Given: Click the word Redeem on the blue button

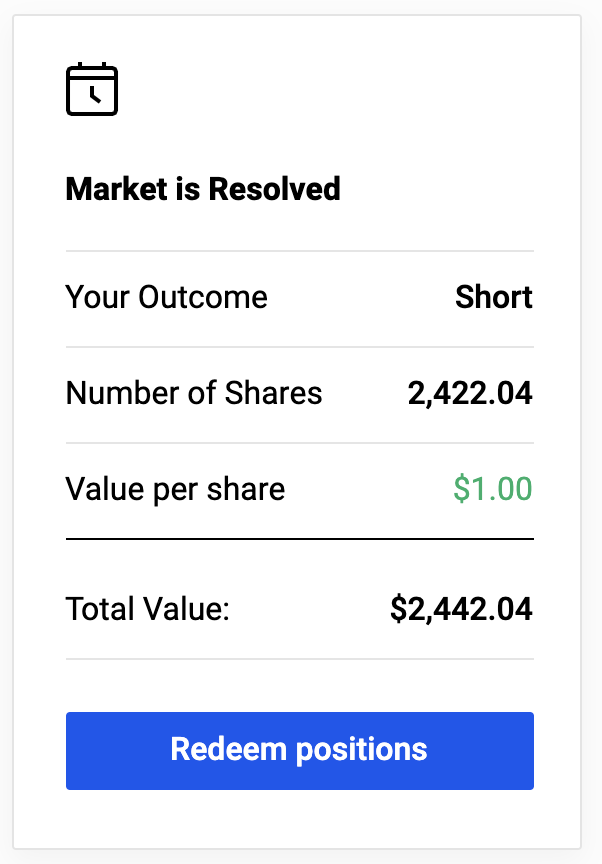Looking at the screenshot, I should (229, 749).
